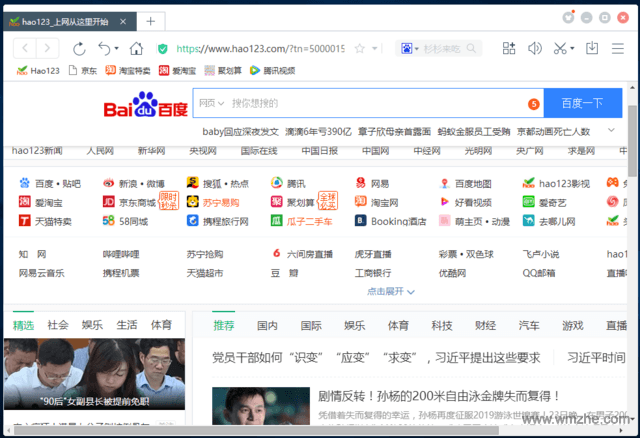Switch to the 生活 tab
This screenshot has height=438, width=640.
click(x=127, y=325)
